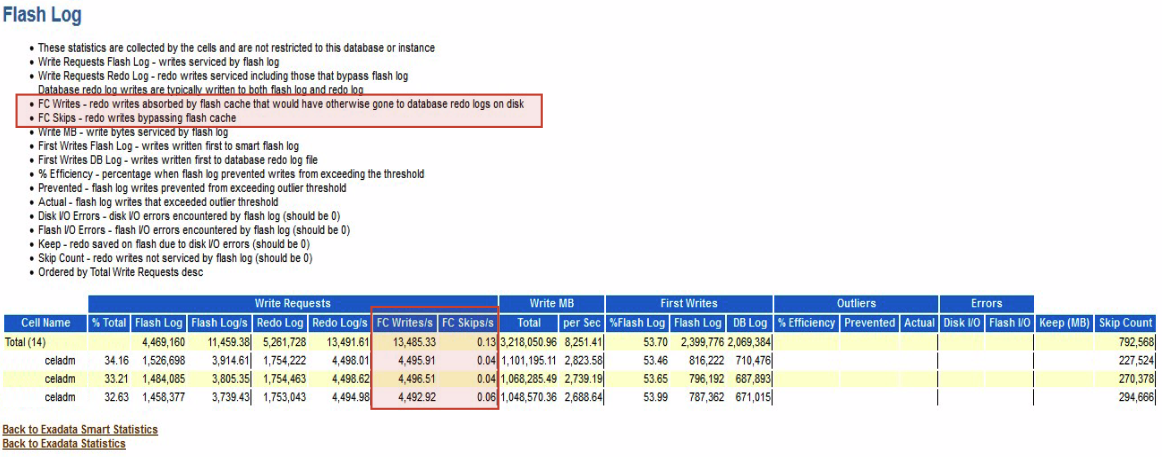Select the % Efficiency column header
Viewport: 1162px width, 457px height.
click(806, 323)
